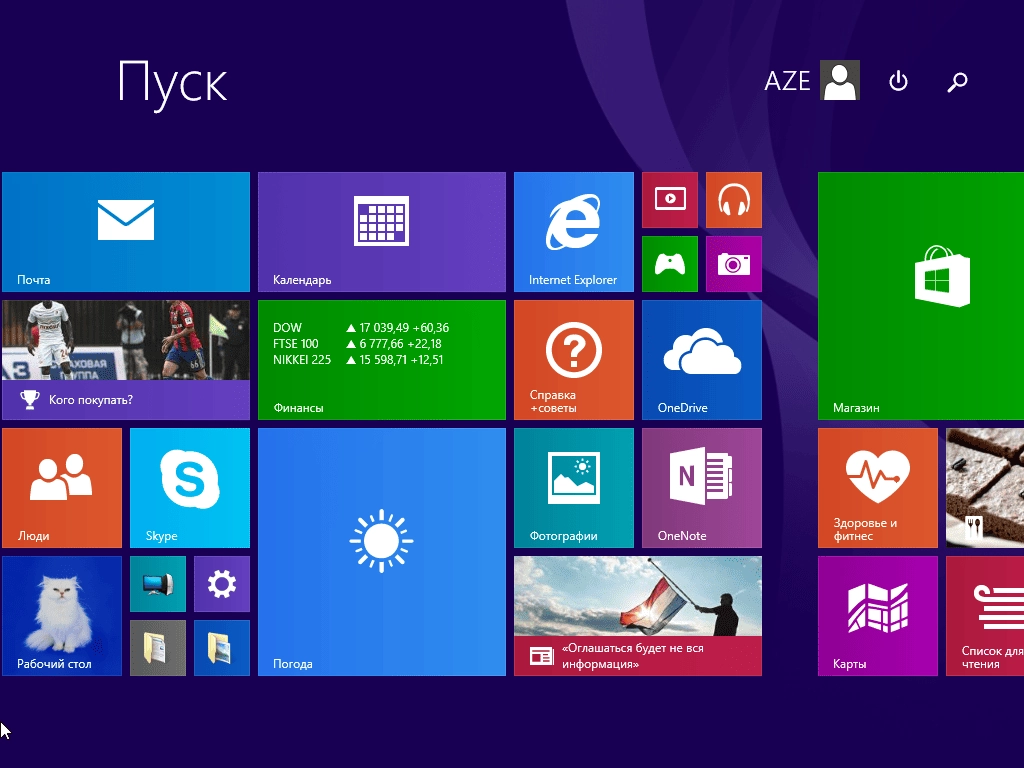Image resolution: width=1024 pixels, height=768 pixels.
Task: Open the Video tile with play icon
Action: click(670, 200)
